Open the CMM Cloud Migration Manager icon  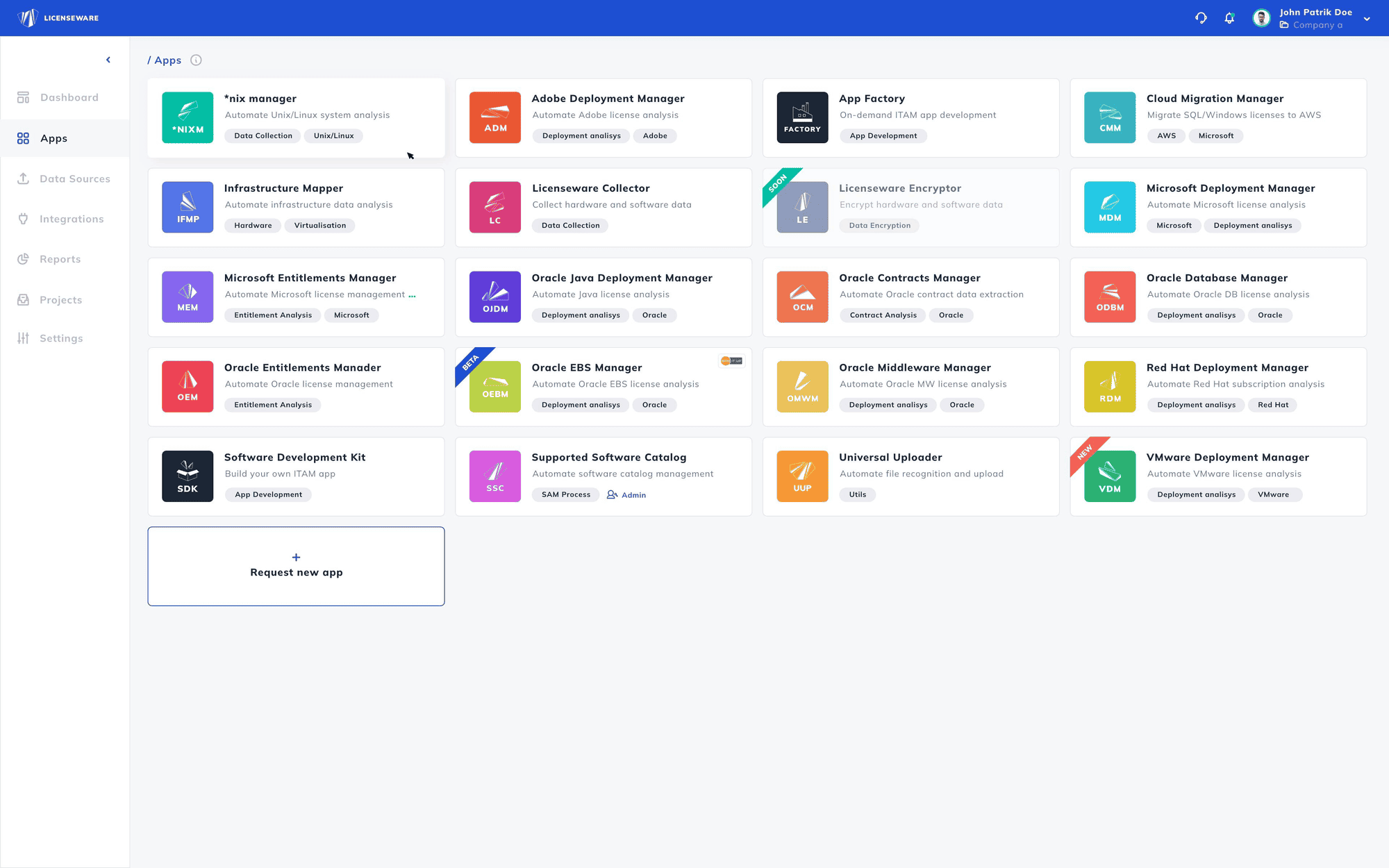pos(1110,117)
